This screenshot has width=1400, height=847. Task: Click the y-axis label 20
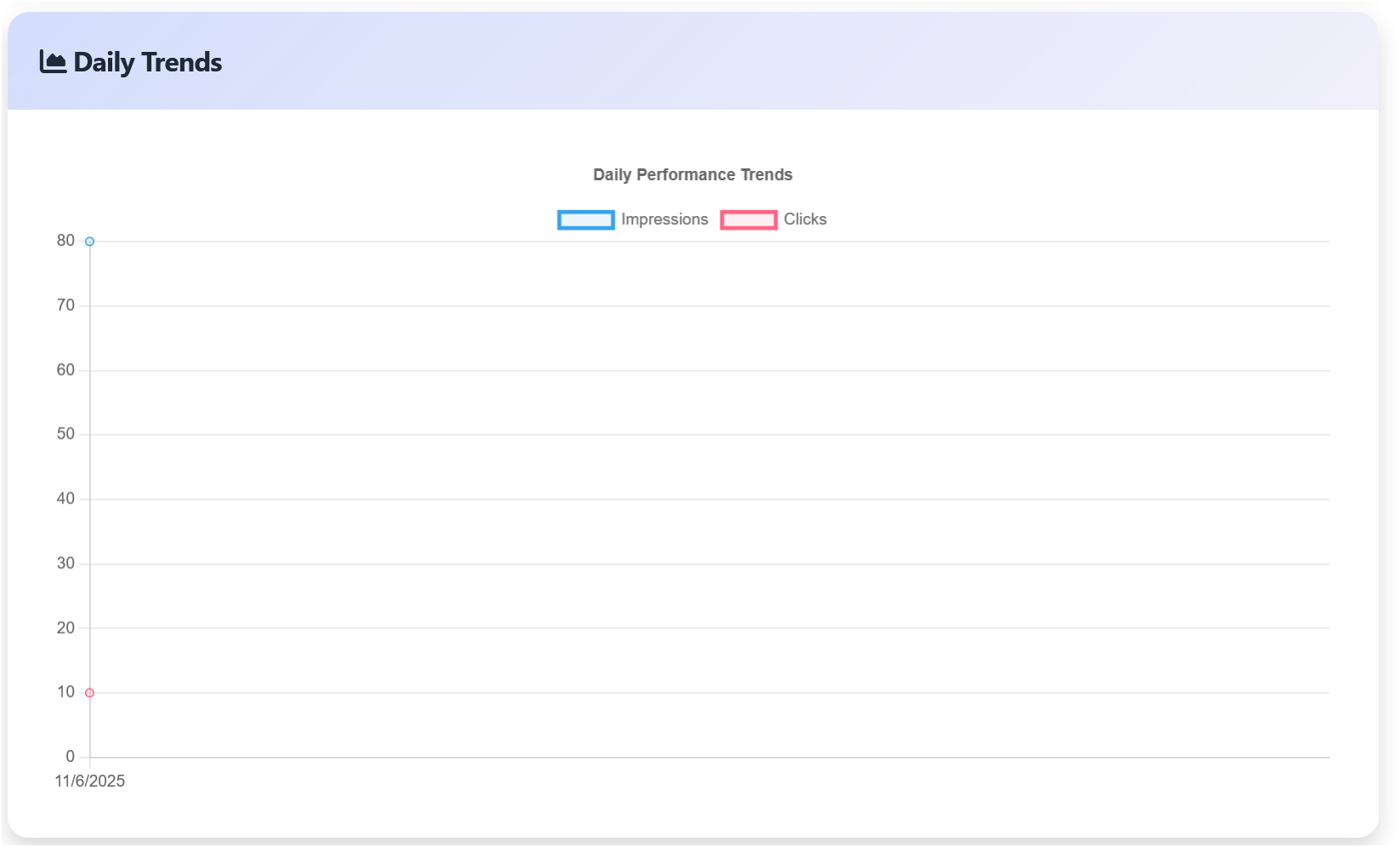click(x=65, y=628)
